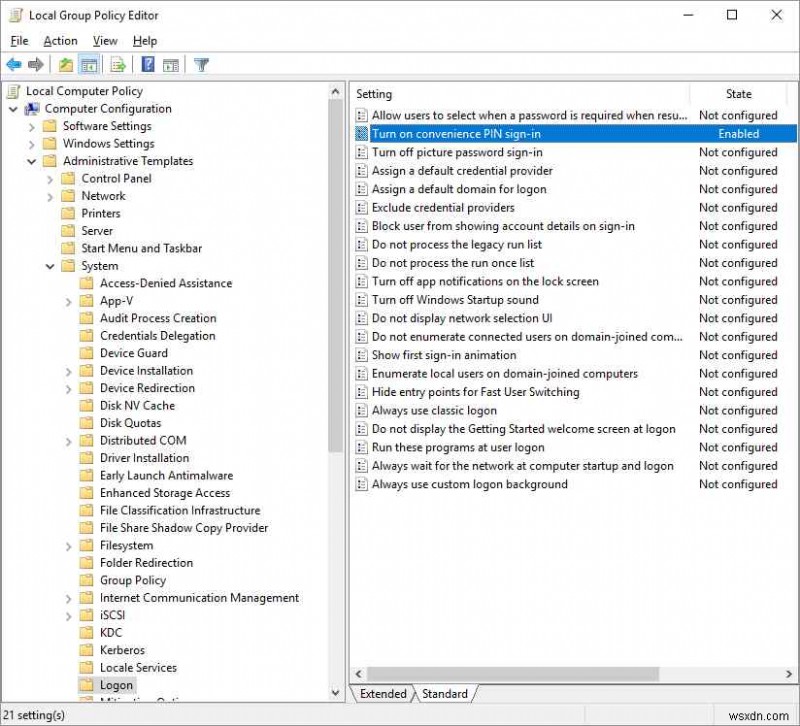Click the filter funnel toolbar icon

click(200, 64)
